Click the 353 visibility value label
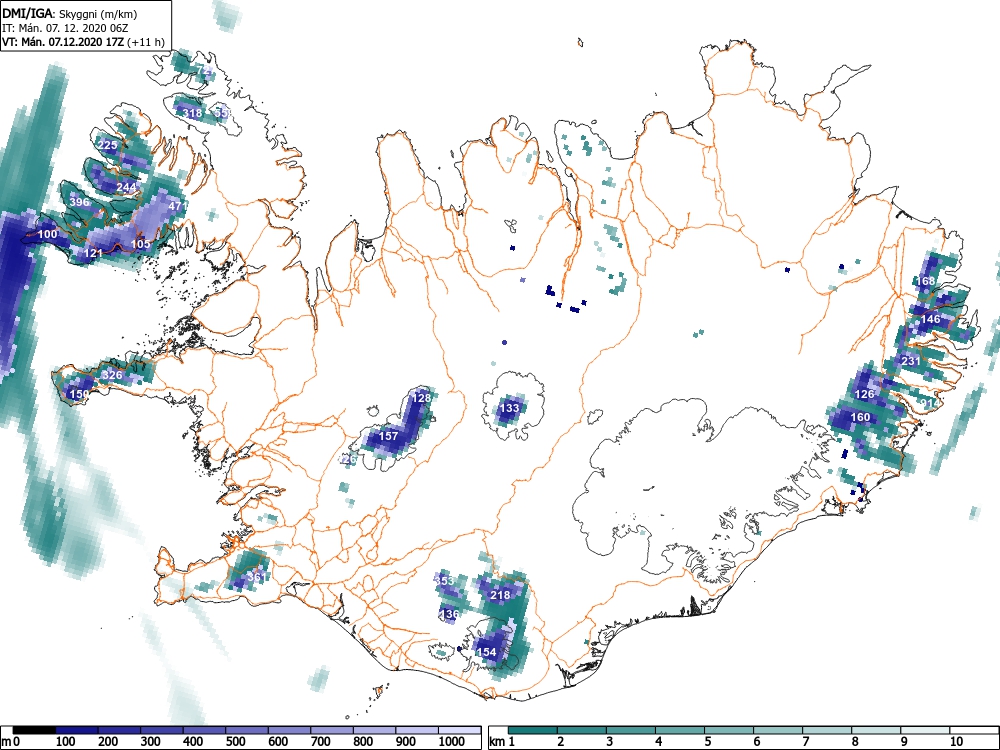The width and height of the screenshot is (1000, 750). (445, 580)
